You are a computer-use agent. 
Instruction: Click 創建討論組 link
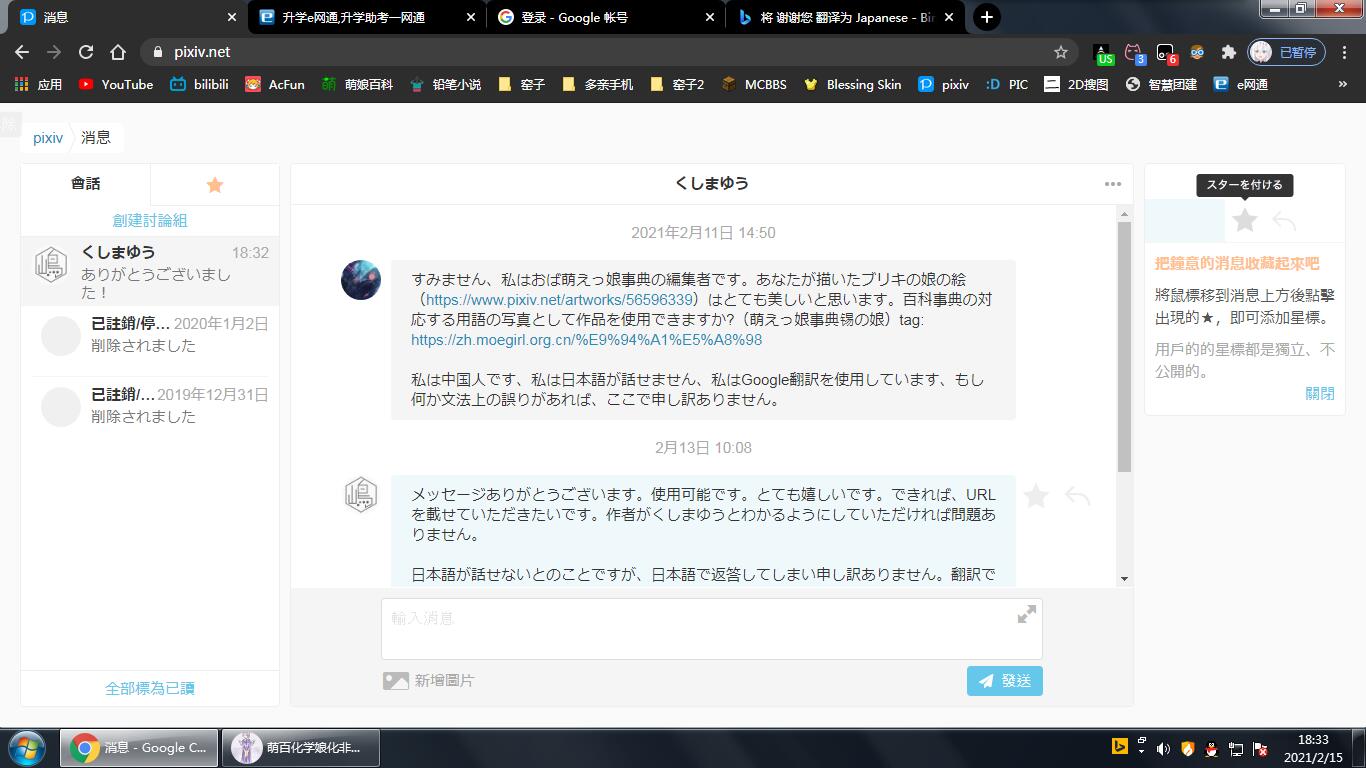point(150,220)
